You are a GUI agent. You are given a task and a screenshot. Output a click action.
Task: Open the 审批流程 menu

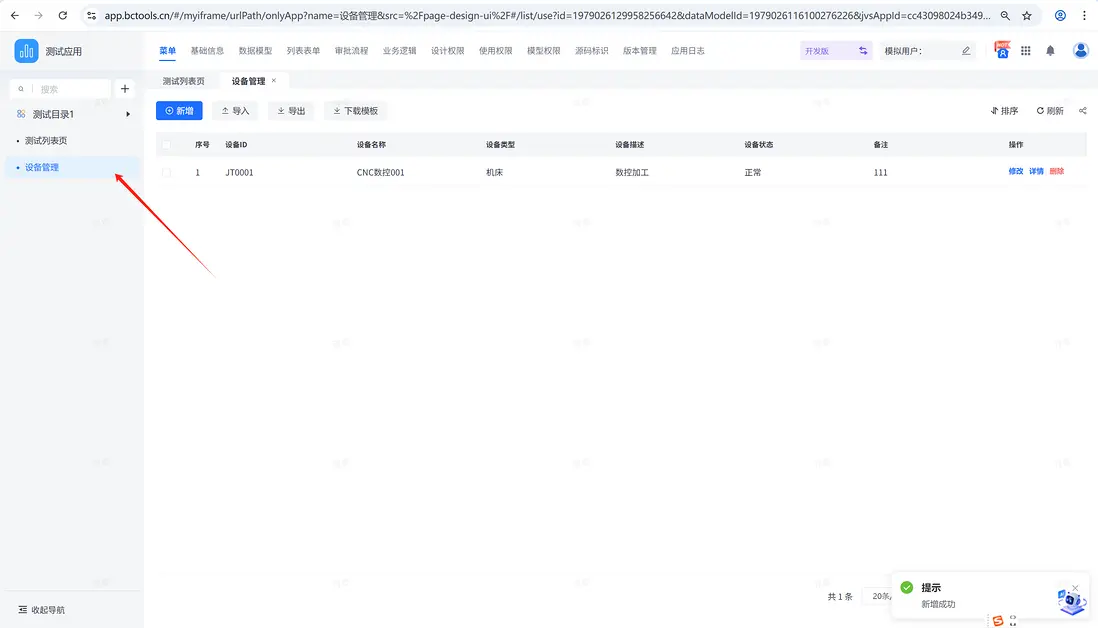click(352, 51)
